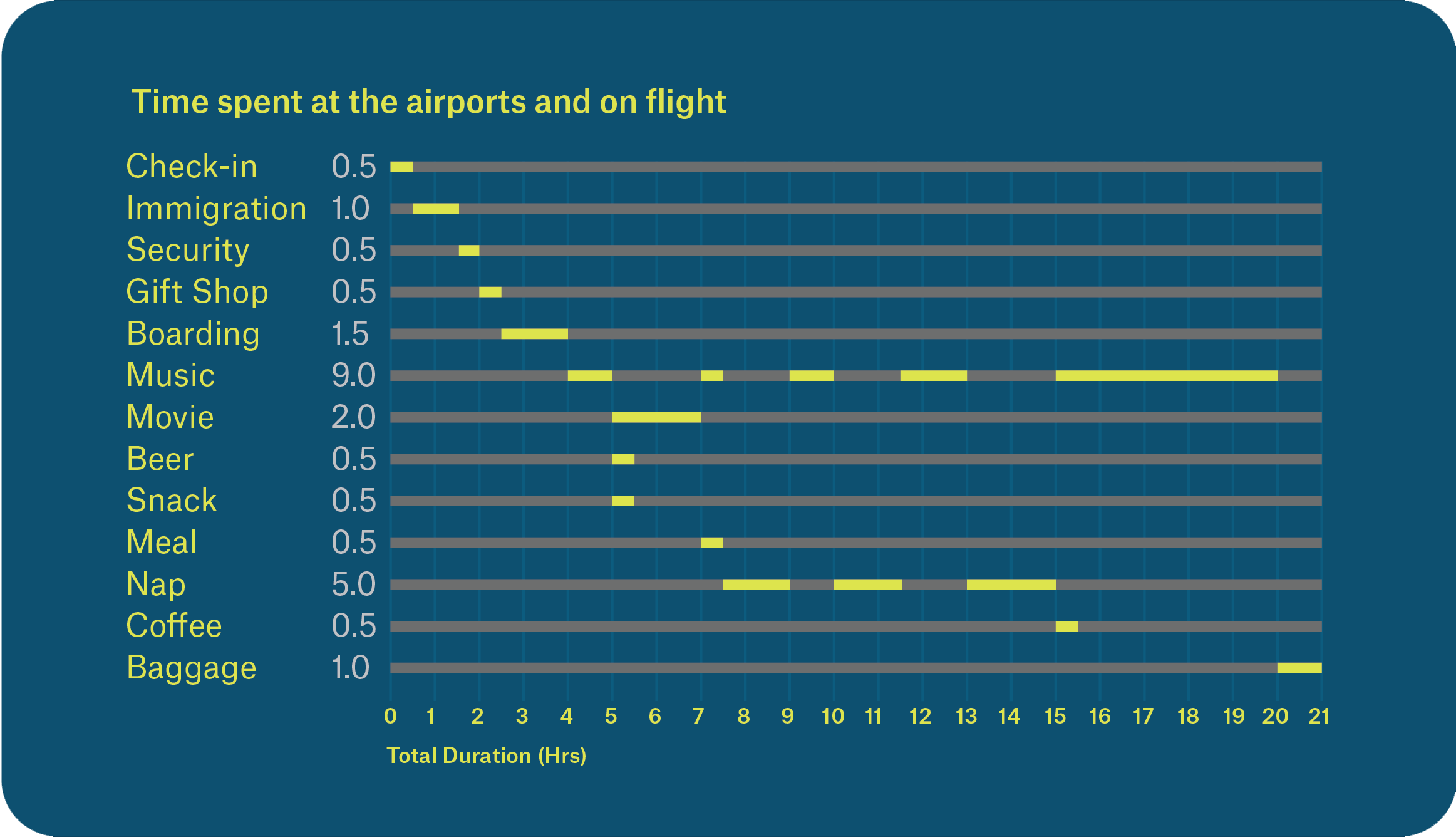
Task: Select the 10 tick label on the axis
Action: [833, 716]
